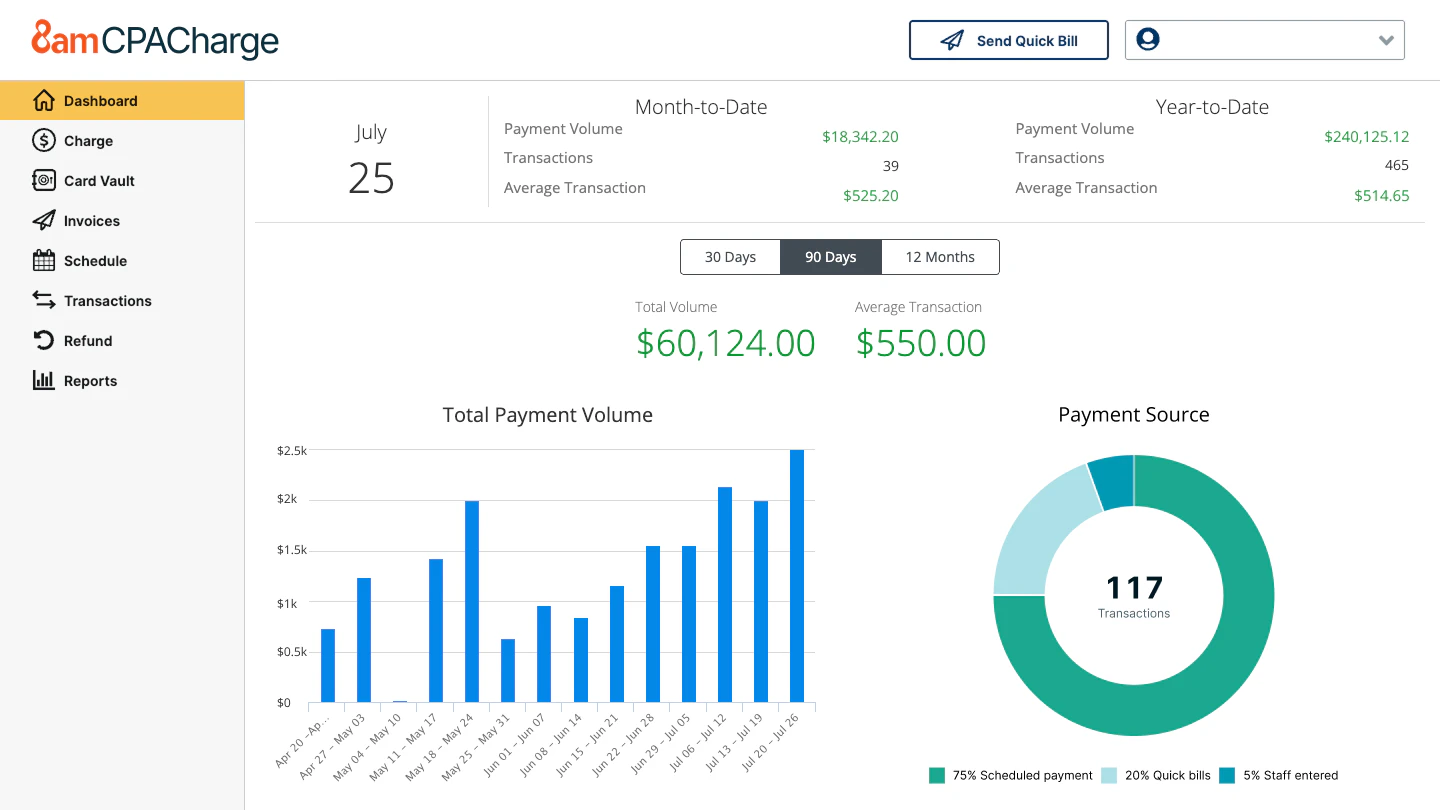
Task: Select the Transactions arrows icon
Action: tap(44, 300)
